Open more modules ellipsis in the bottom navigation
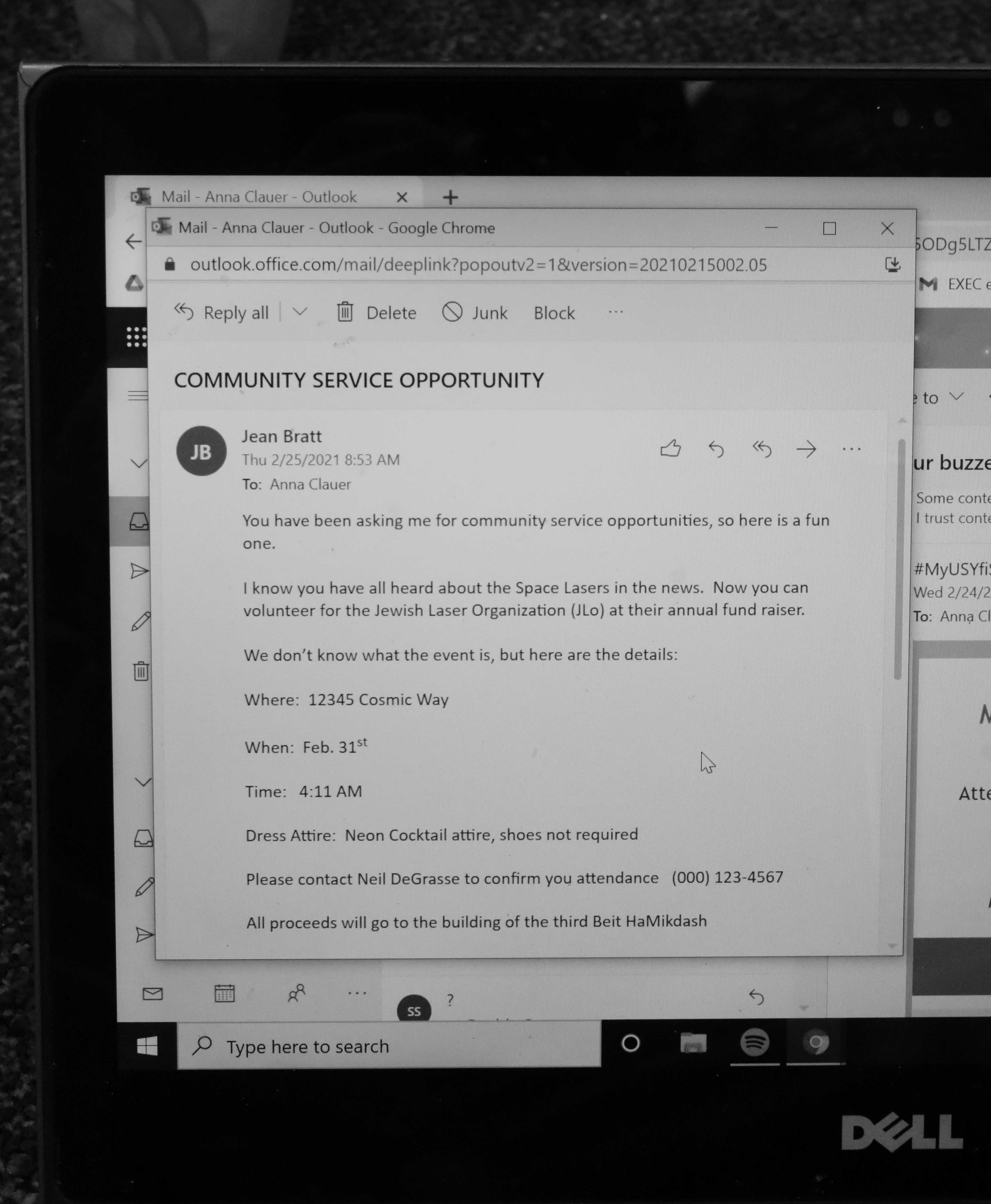 click(357, 993)
